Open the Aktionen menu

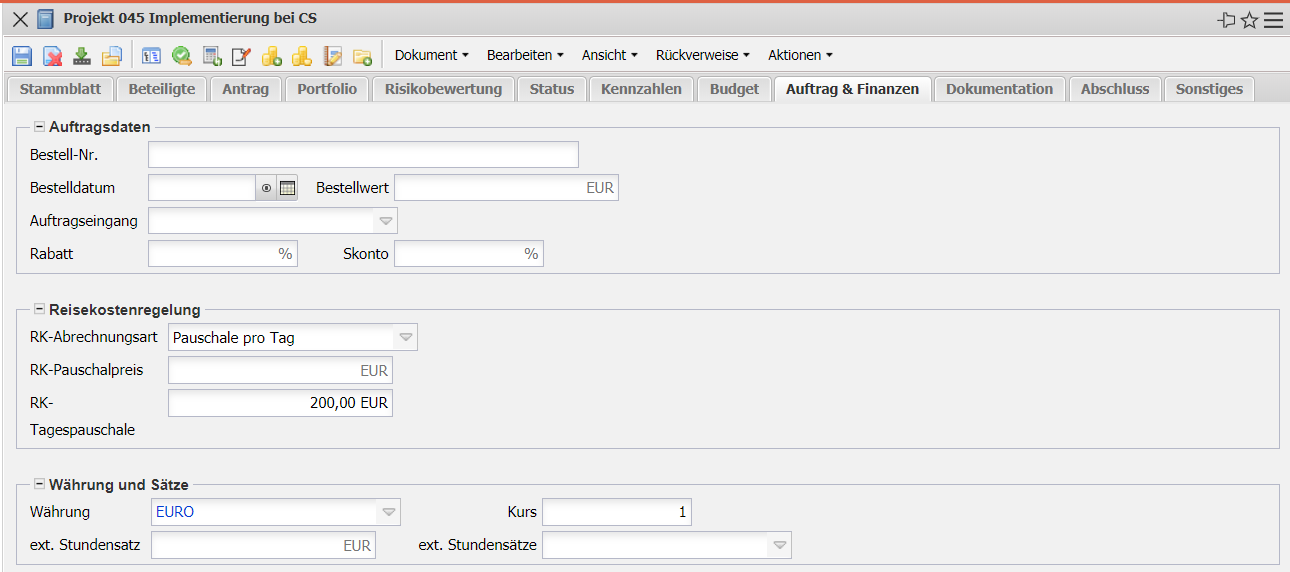(x=800, y=55)
